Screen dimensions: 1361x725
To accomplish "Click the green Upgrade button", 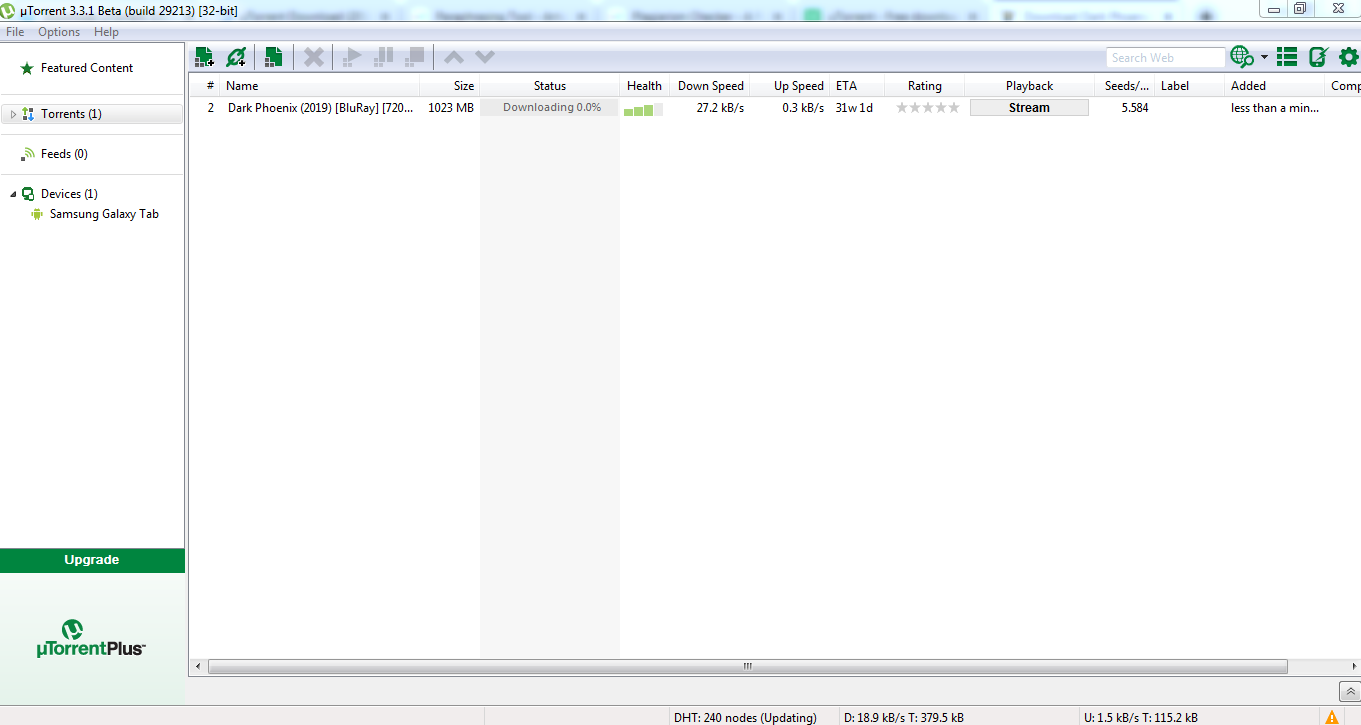I will coord(92,560).
